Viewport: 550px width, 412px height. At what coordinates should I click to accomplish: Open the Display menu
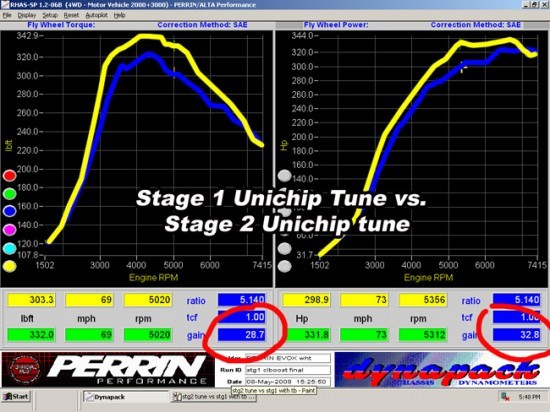pos(27,15)
